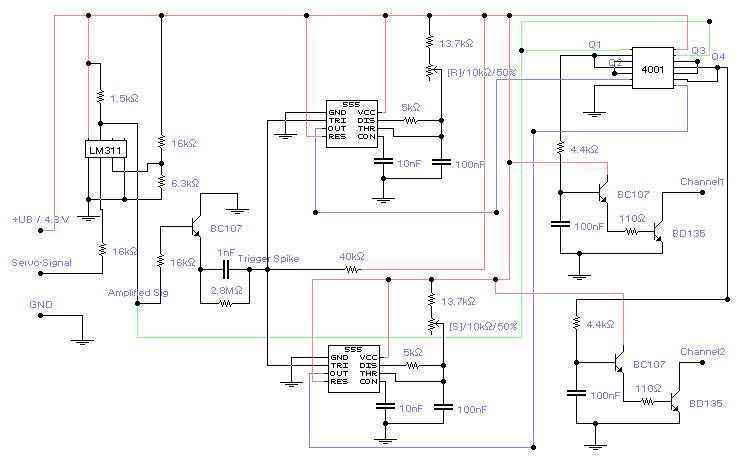Viewport: 744px width, 463px height.
Task: Select the +UB / 4.3 V label
Action: pyautogui.click(x=40, y=219)
